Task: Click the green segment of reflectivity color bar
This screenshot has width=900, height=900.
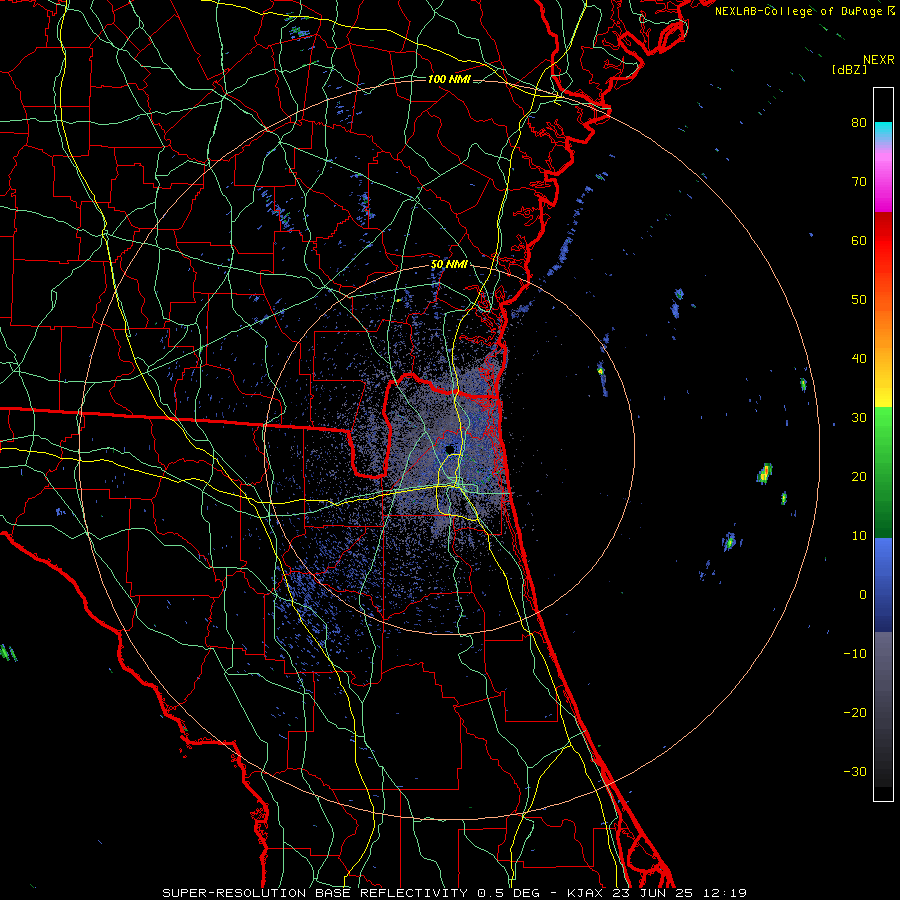Action: click(x=883, y=472)
